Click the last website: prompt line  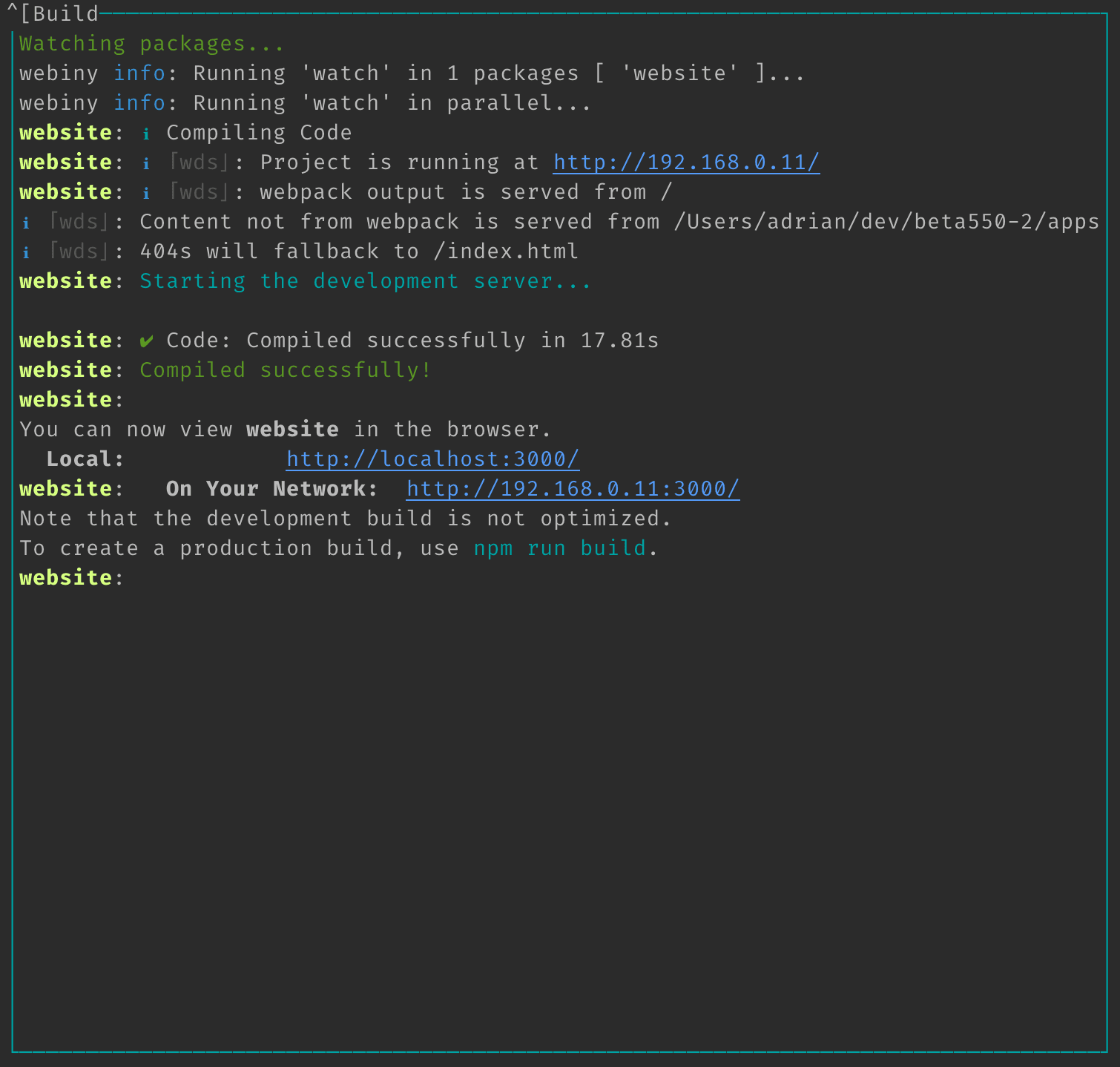pos(70,578)
